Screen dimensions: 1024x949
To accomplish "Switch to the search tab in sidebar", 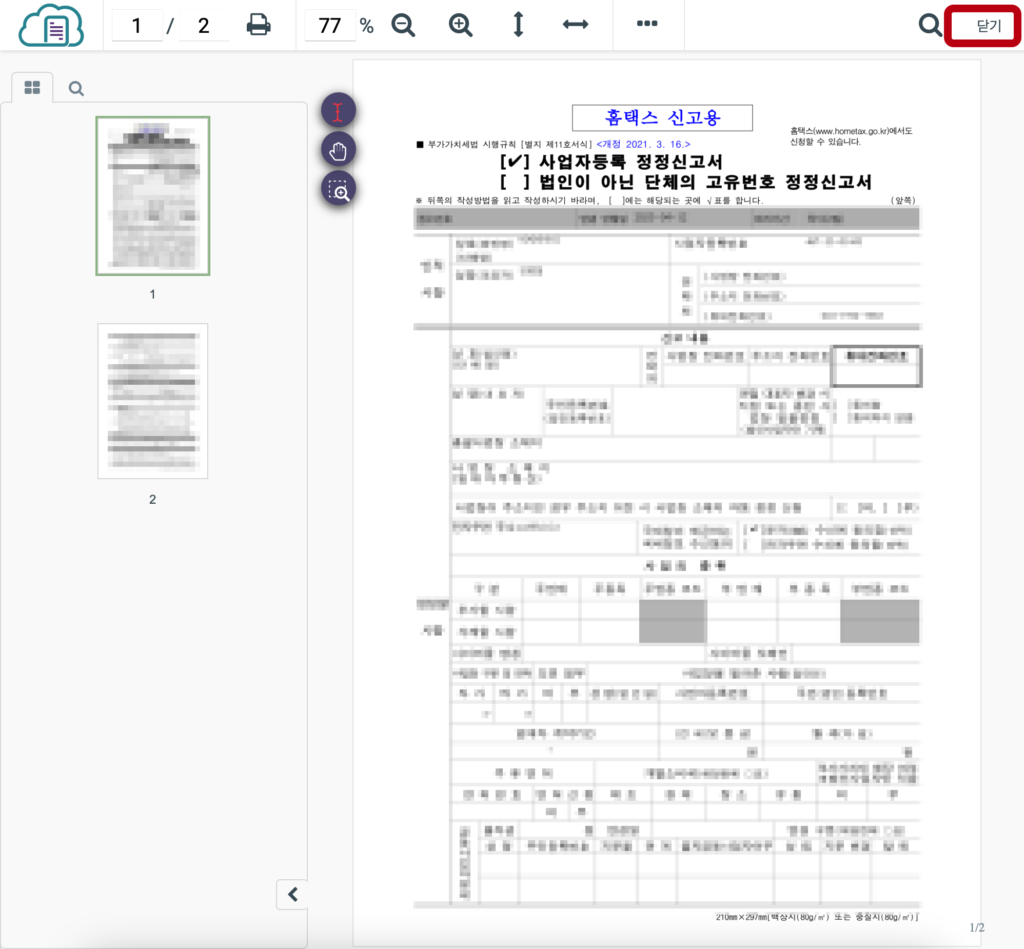I will click(x=76, y=88).
